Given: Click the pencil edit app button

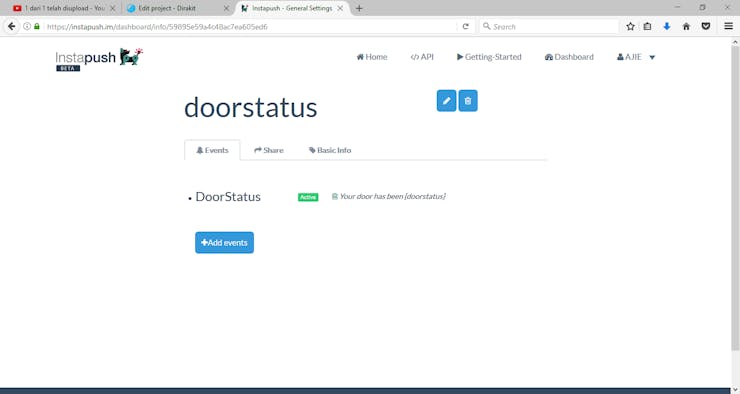Looking at the screenshot, I should click(446, 101).
